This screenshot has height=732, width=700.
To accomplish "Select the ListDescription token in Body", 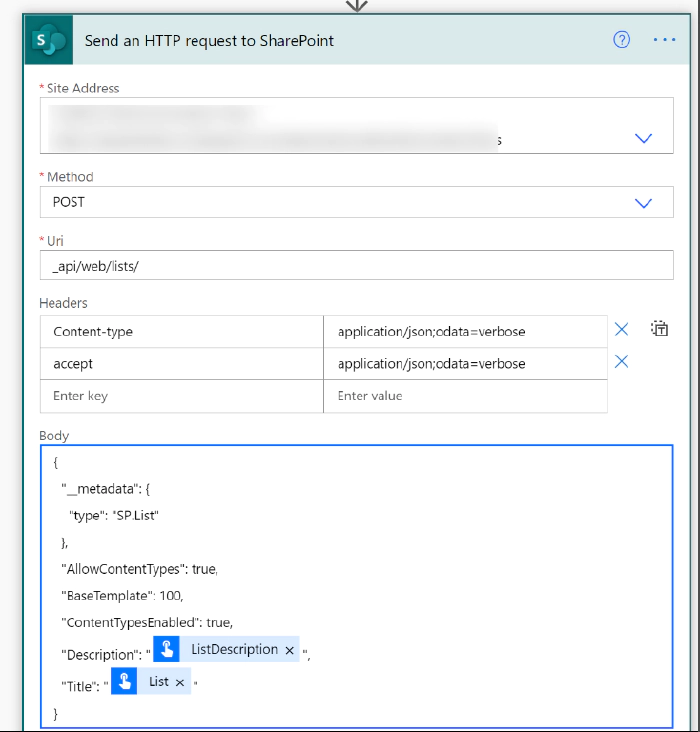I will pyautogui.click(x=234, y=650).
